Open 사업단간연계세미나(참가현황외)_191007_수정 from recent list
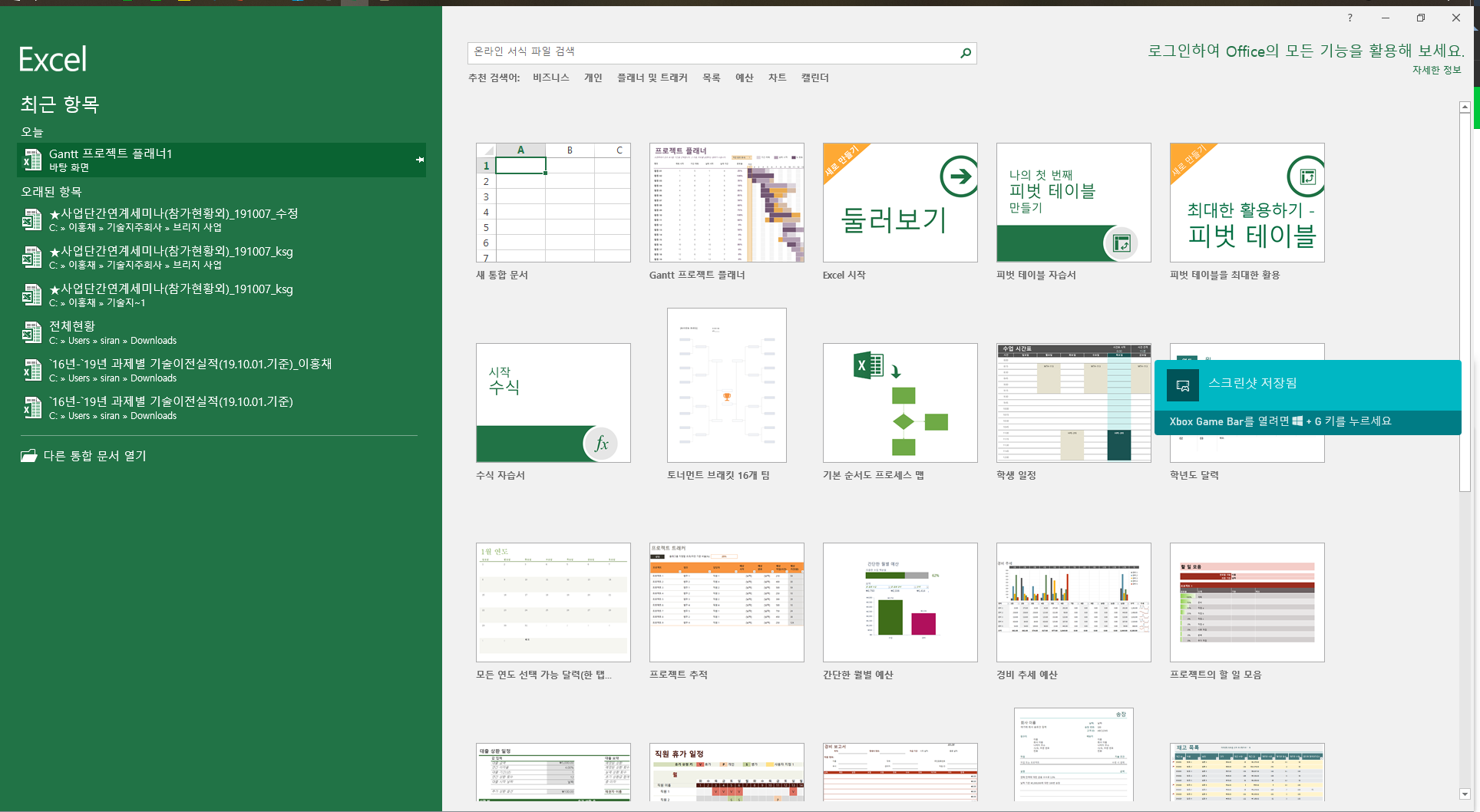Image resolution: width=1480 pixels, height=812 pixels. pyautogui.click(x=221, y=220)
